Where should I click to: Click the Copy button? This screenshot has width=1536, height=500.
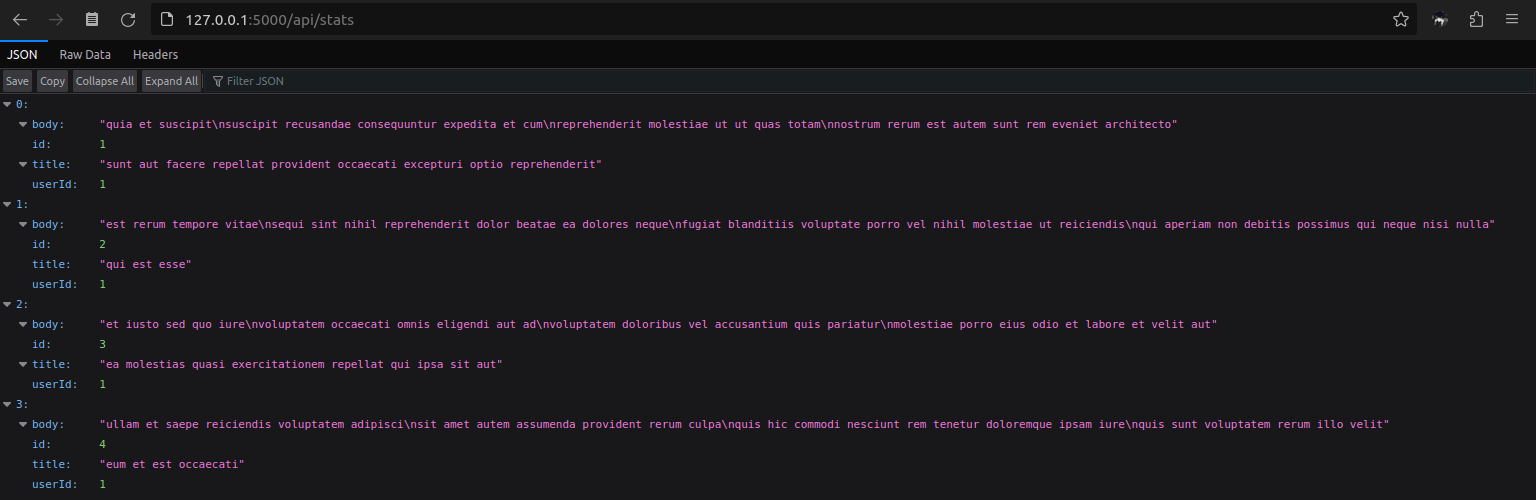coord(52,81)
